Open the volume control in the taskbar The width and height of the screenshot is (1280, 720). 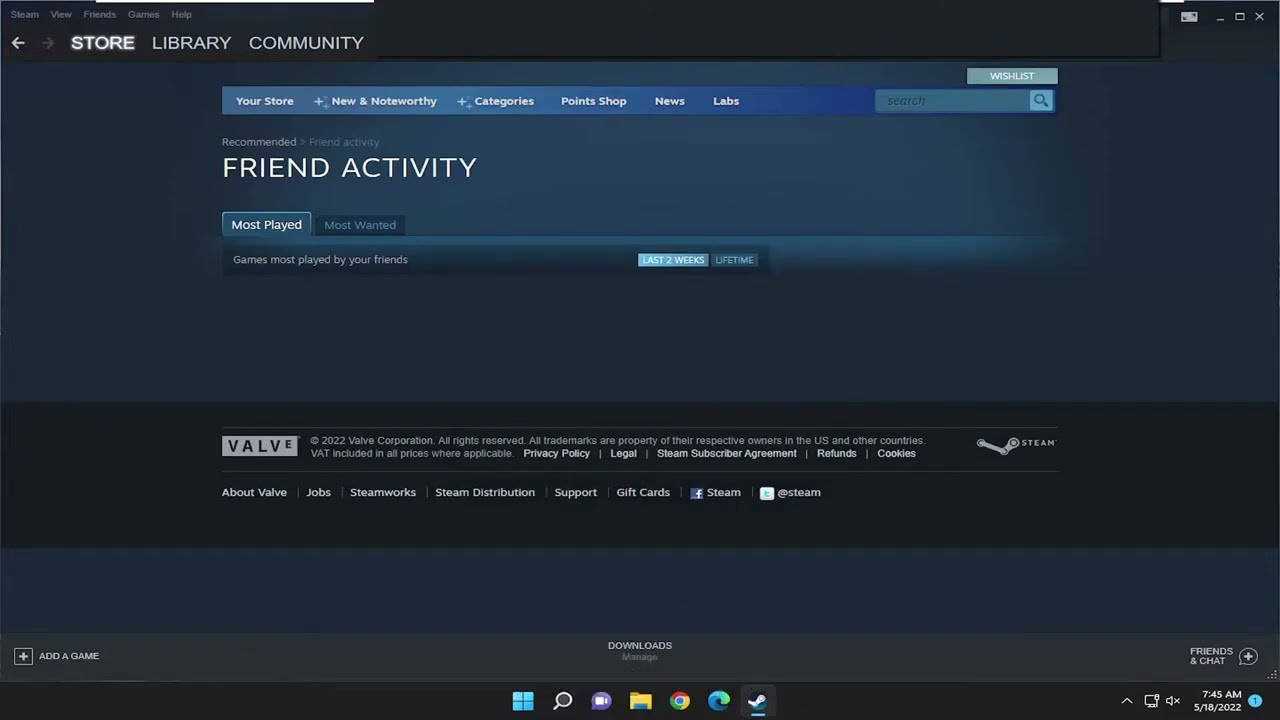point(1172,700)
